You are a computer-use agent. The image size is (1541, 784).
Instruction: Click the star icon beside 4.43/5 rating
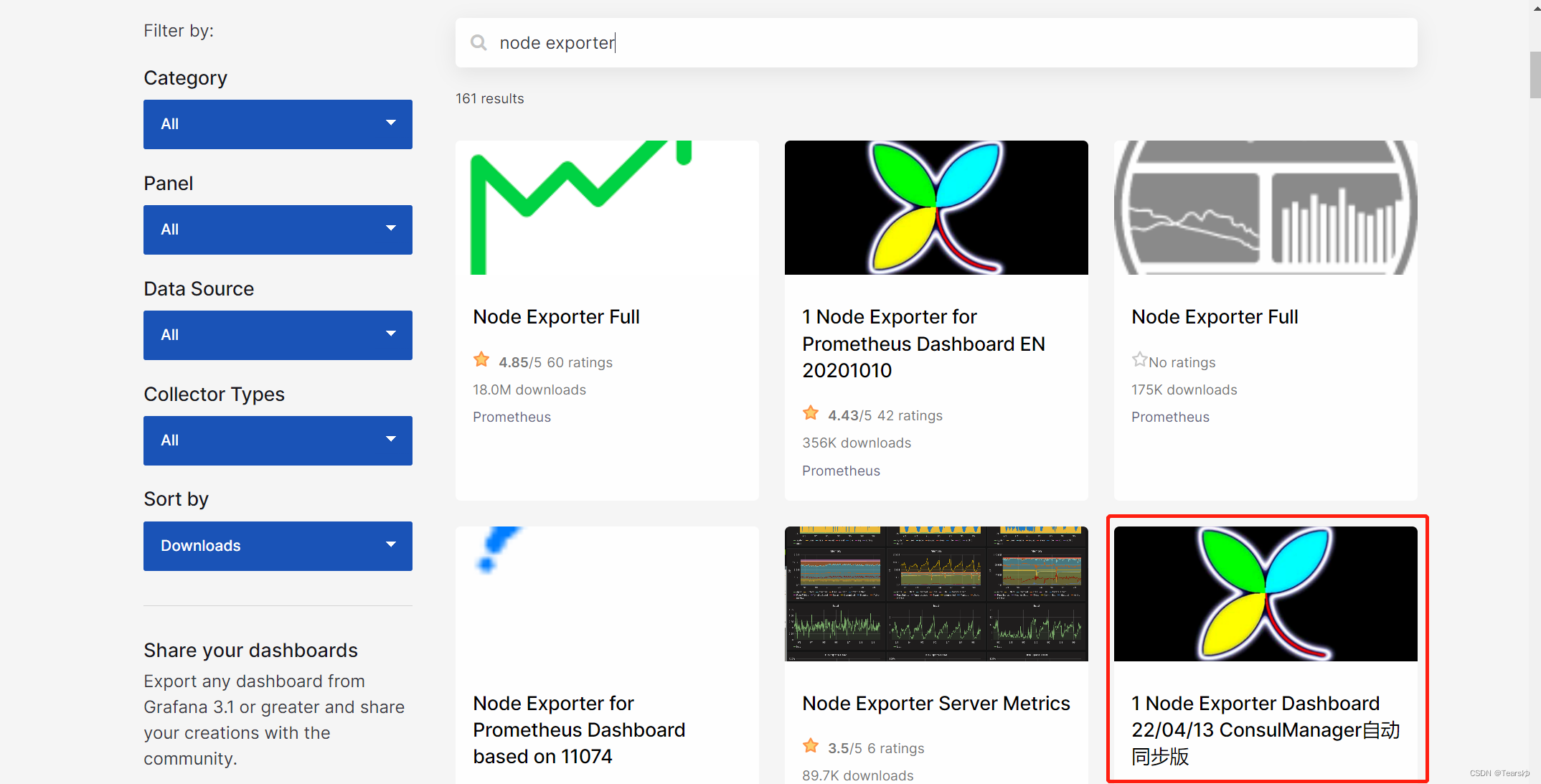(811, 412)
